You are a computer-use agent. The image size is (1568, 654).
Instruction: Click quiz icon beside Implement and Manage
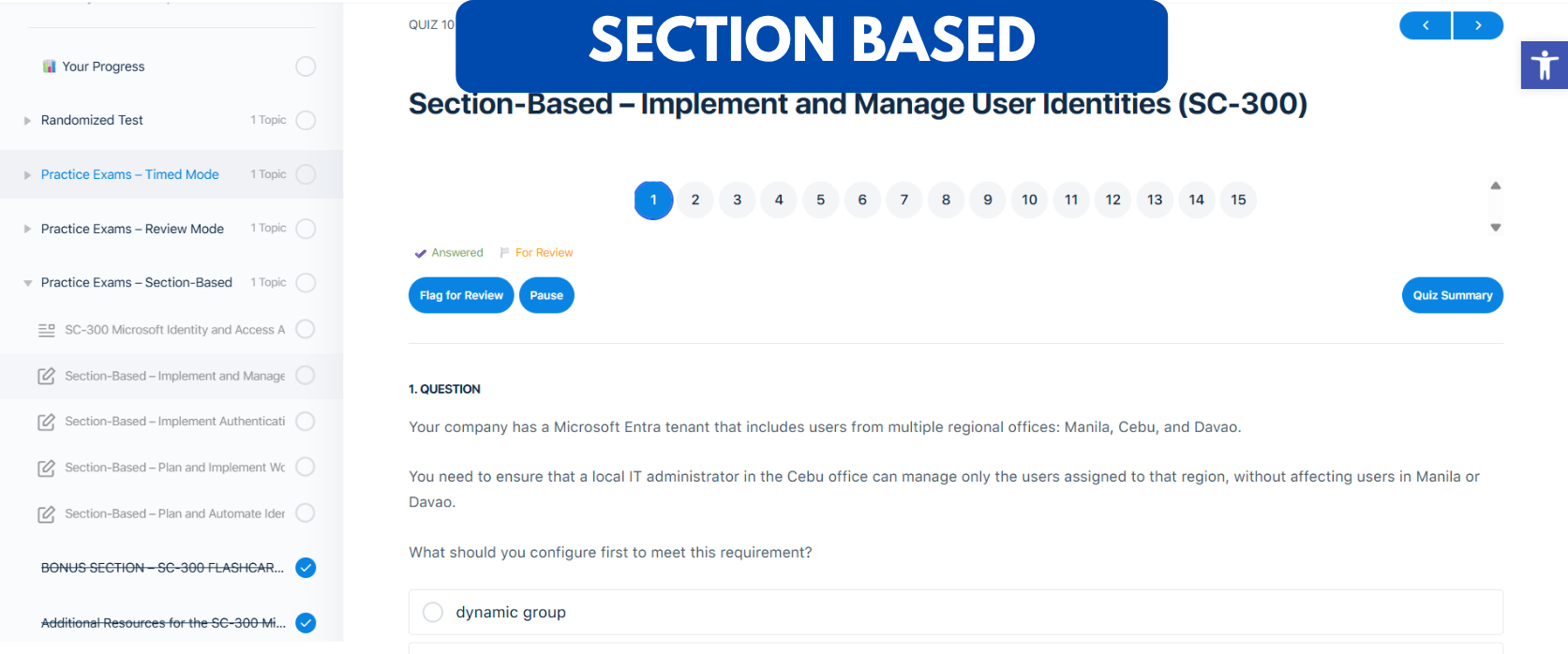[46, 376]
